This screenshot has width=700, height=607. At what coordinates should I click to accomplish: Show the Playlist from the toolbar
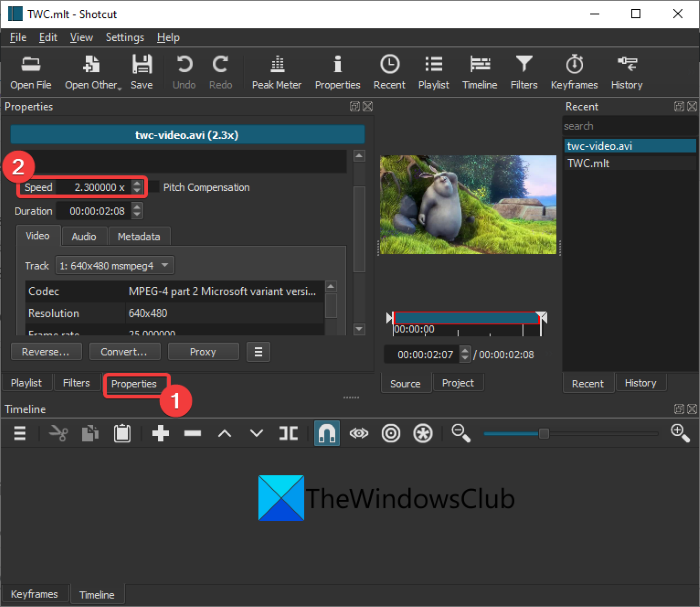click(x=433, y=72)
